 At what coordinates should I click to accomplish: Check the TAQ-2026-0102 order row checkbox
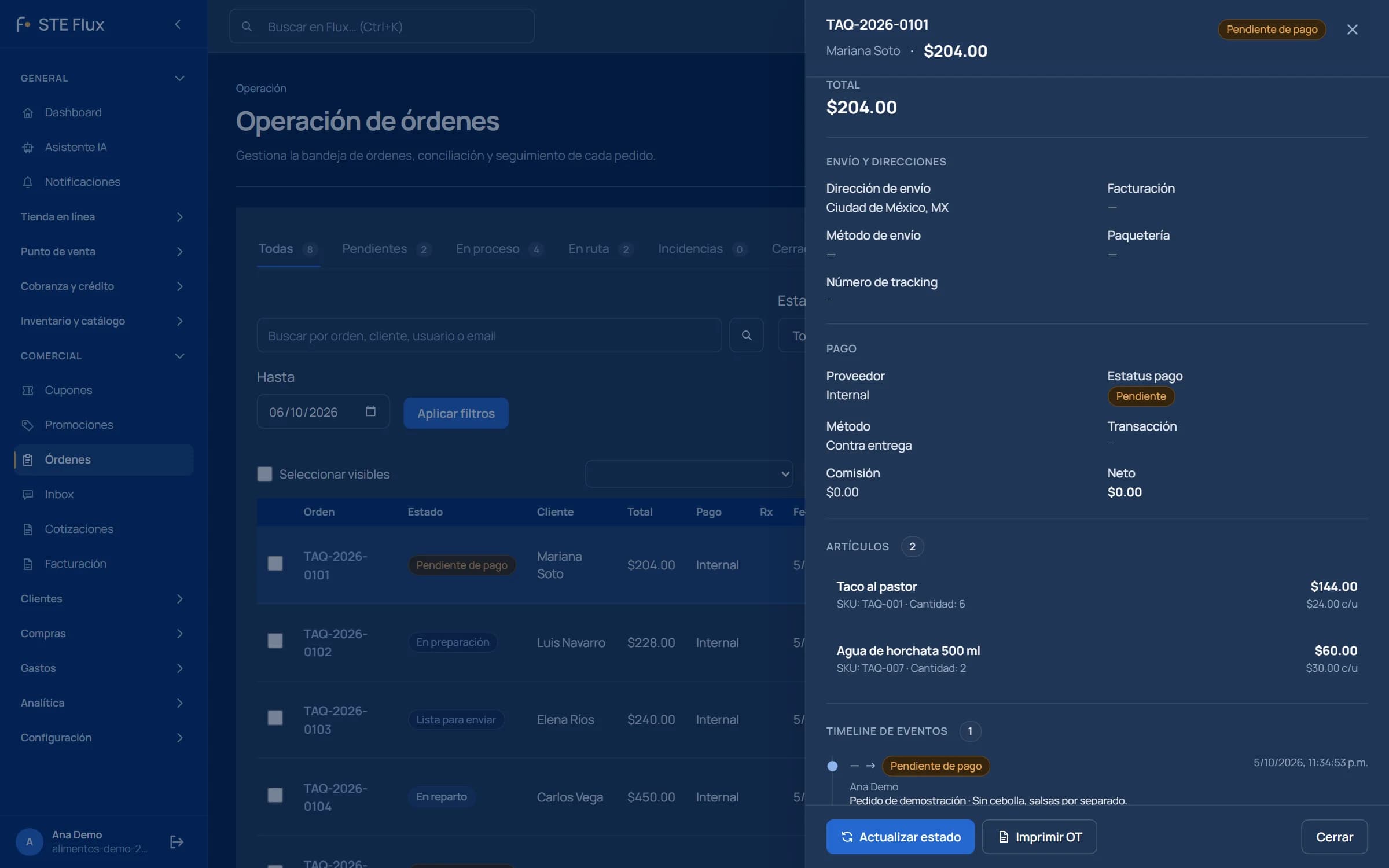point(275,641)
